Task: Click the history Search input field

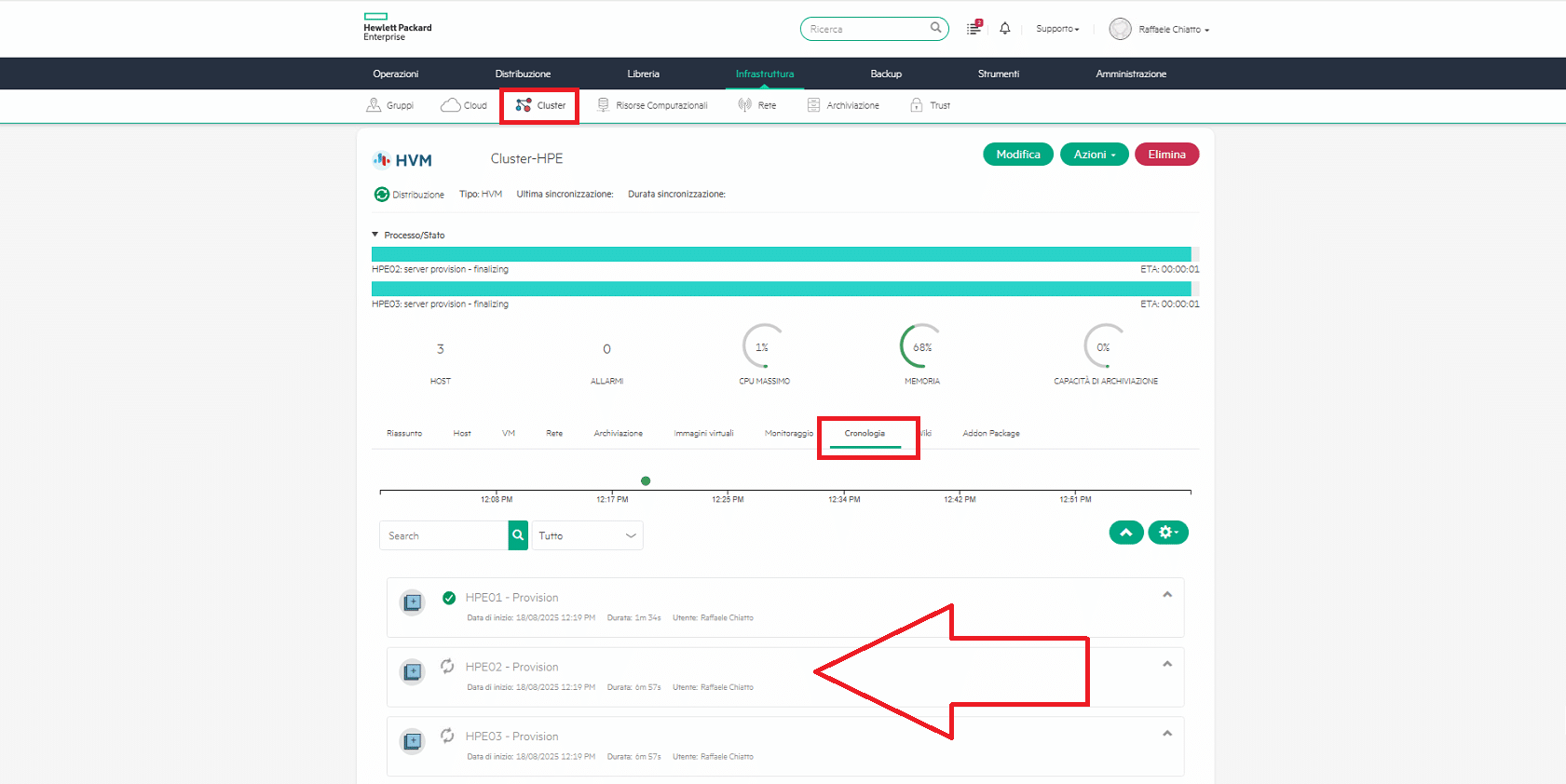Action: [443, 535]
